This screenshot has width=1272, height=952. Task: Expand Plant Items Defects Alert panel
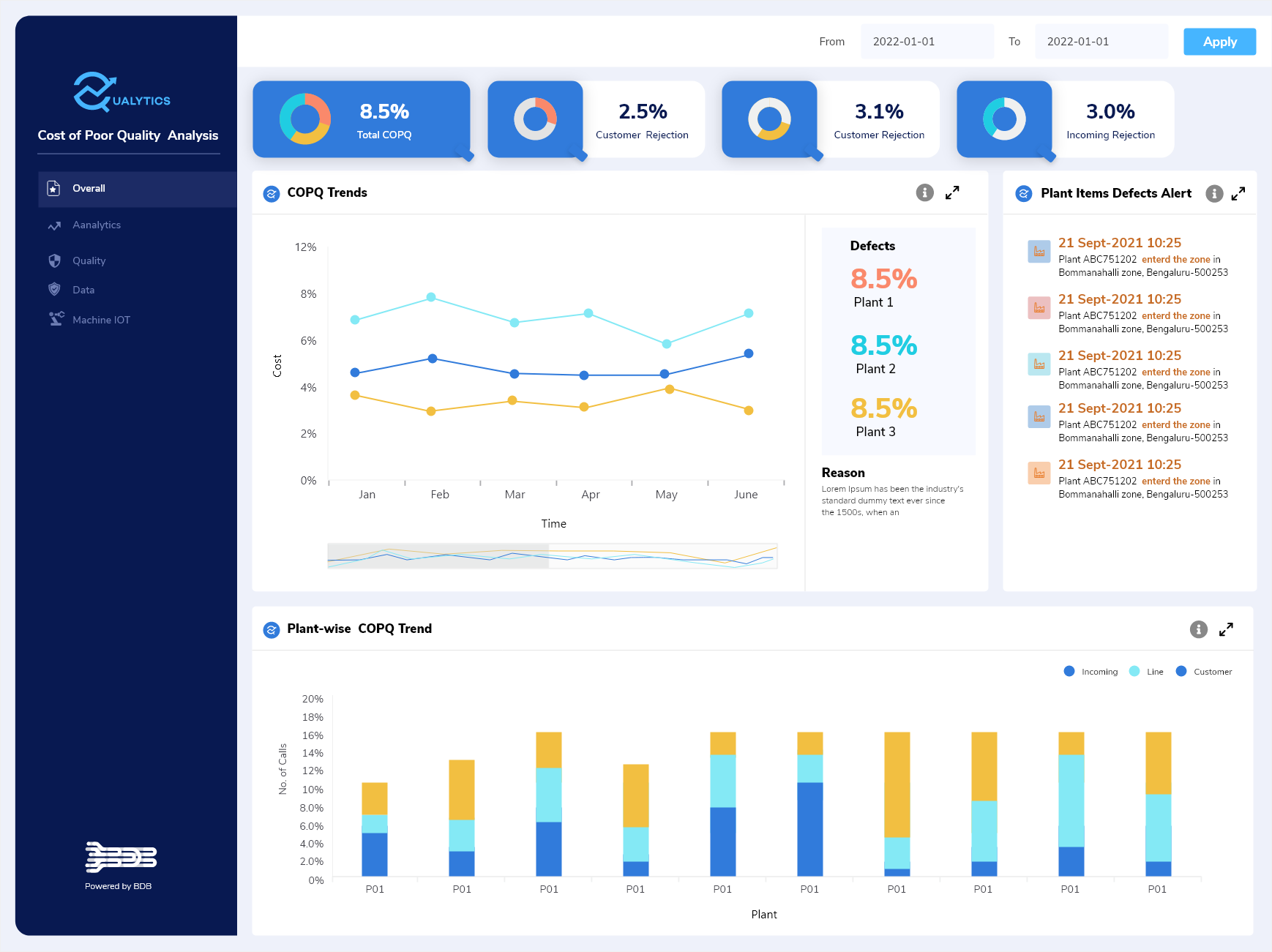(x=1238, y=193)
